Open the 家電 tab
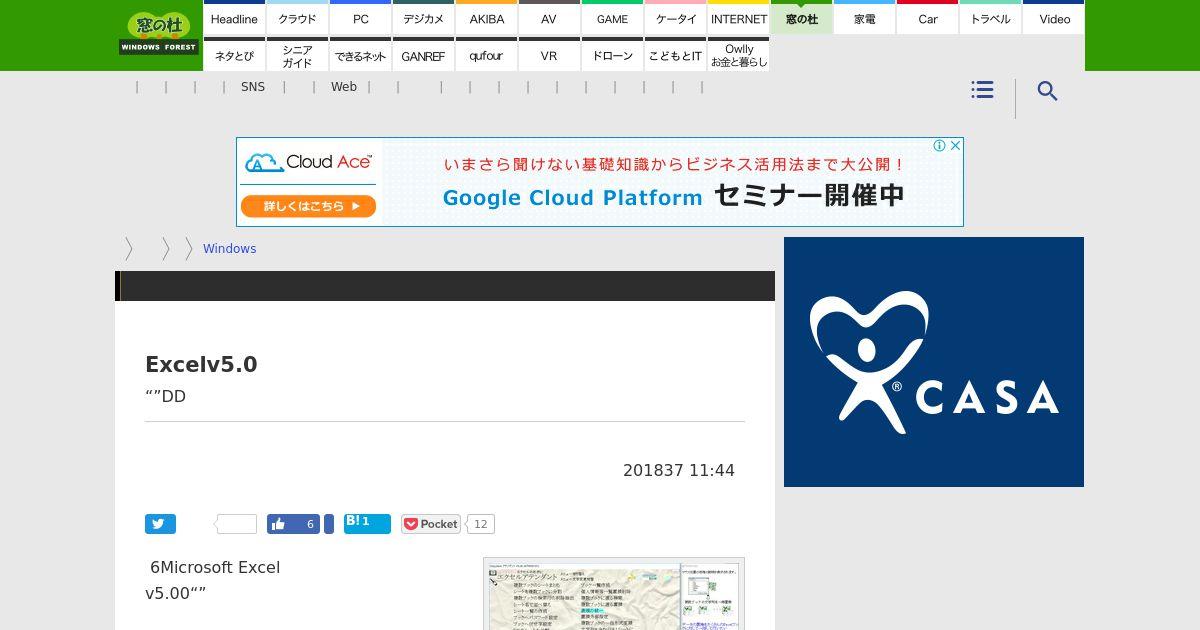This screenshot has width=1200, height=630. click(x=864, y=18)
